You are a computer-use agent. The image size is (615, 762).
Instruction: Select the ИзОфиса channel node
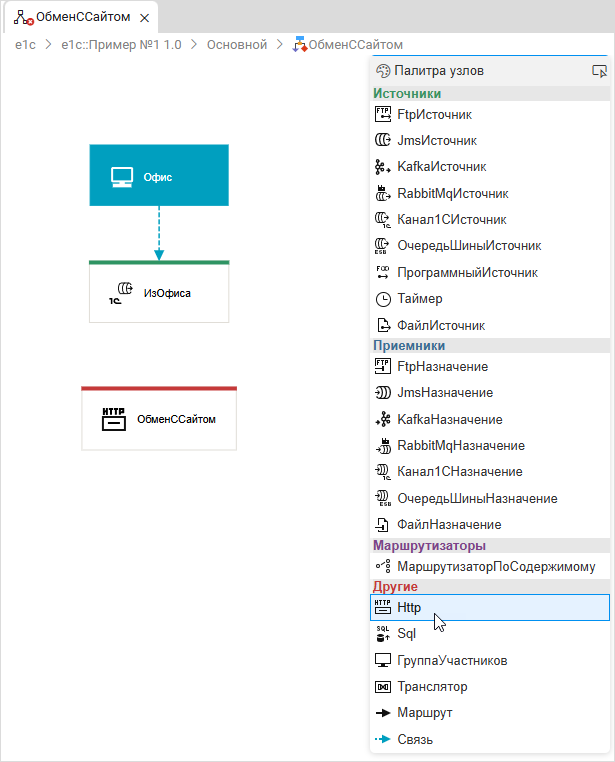pyautogui.click(x=159, y=292)
